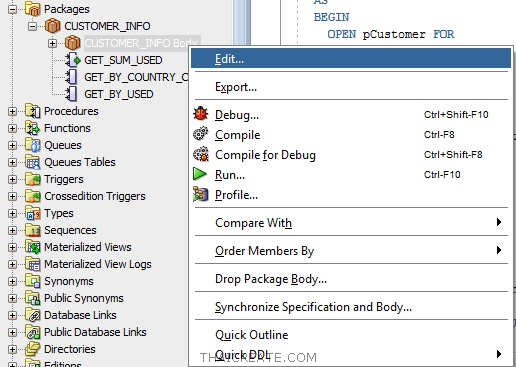The height and width of the screenshot is (367, 516).
Task: Click the GET_BY_USED procedure icon
Action: coord(71,94)
